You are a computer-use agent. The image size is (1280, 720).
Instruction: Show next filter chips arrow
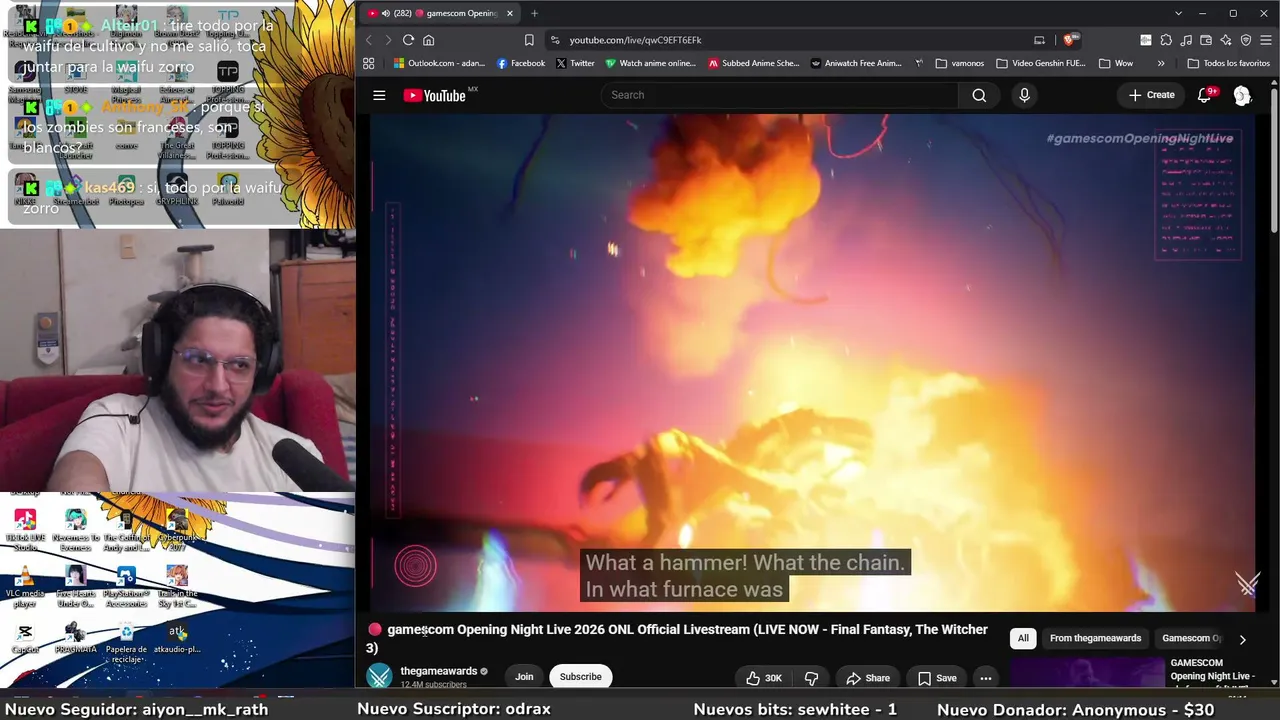(x=1242, y=639)
